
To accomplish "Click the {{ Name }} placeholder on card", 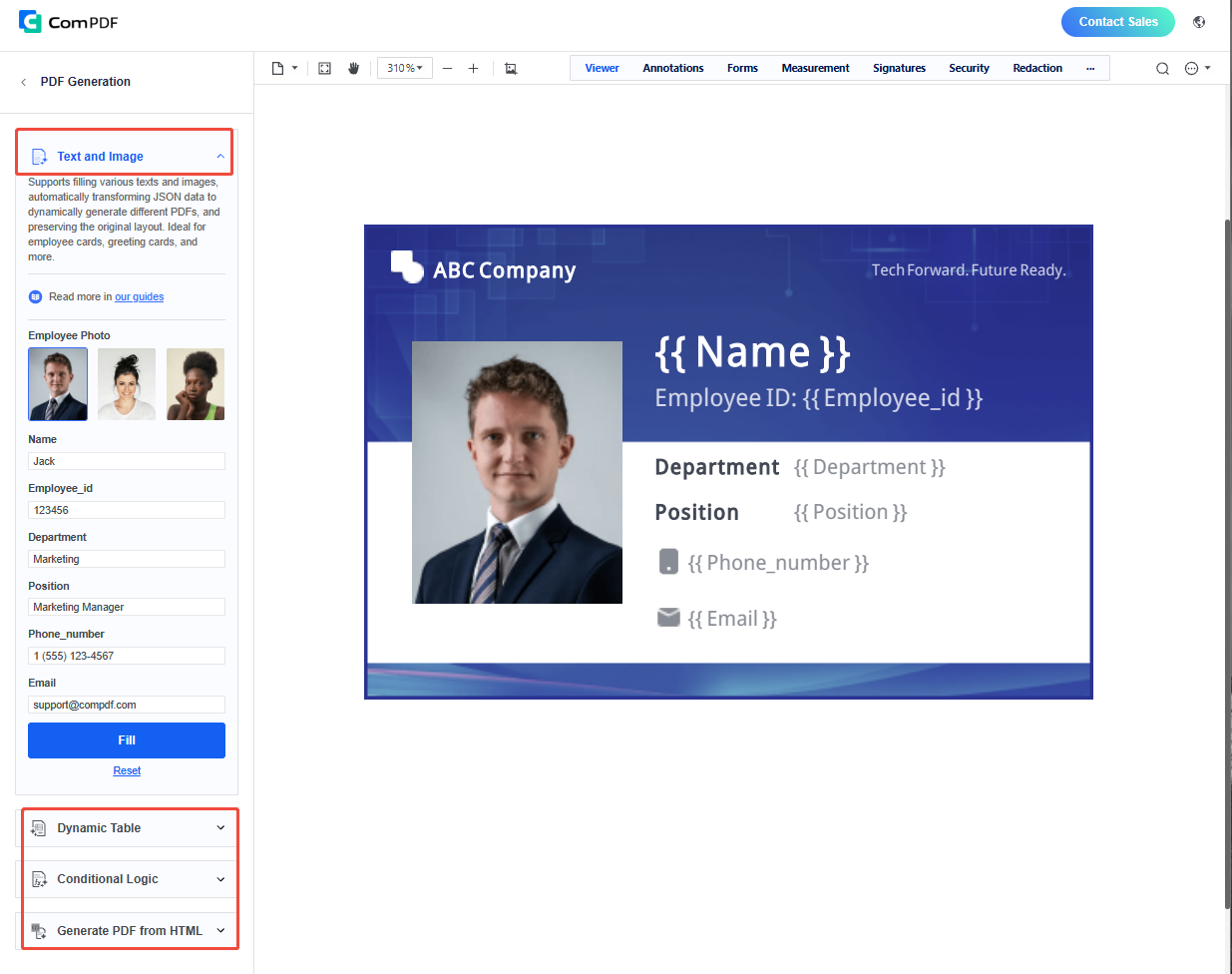I will tap(753, 352).
